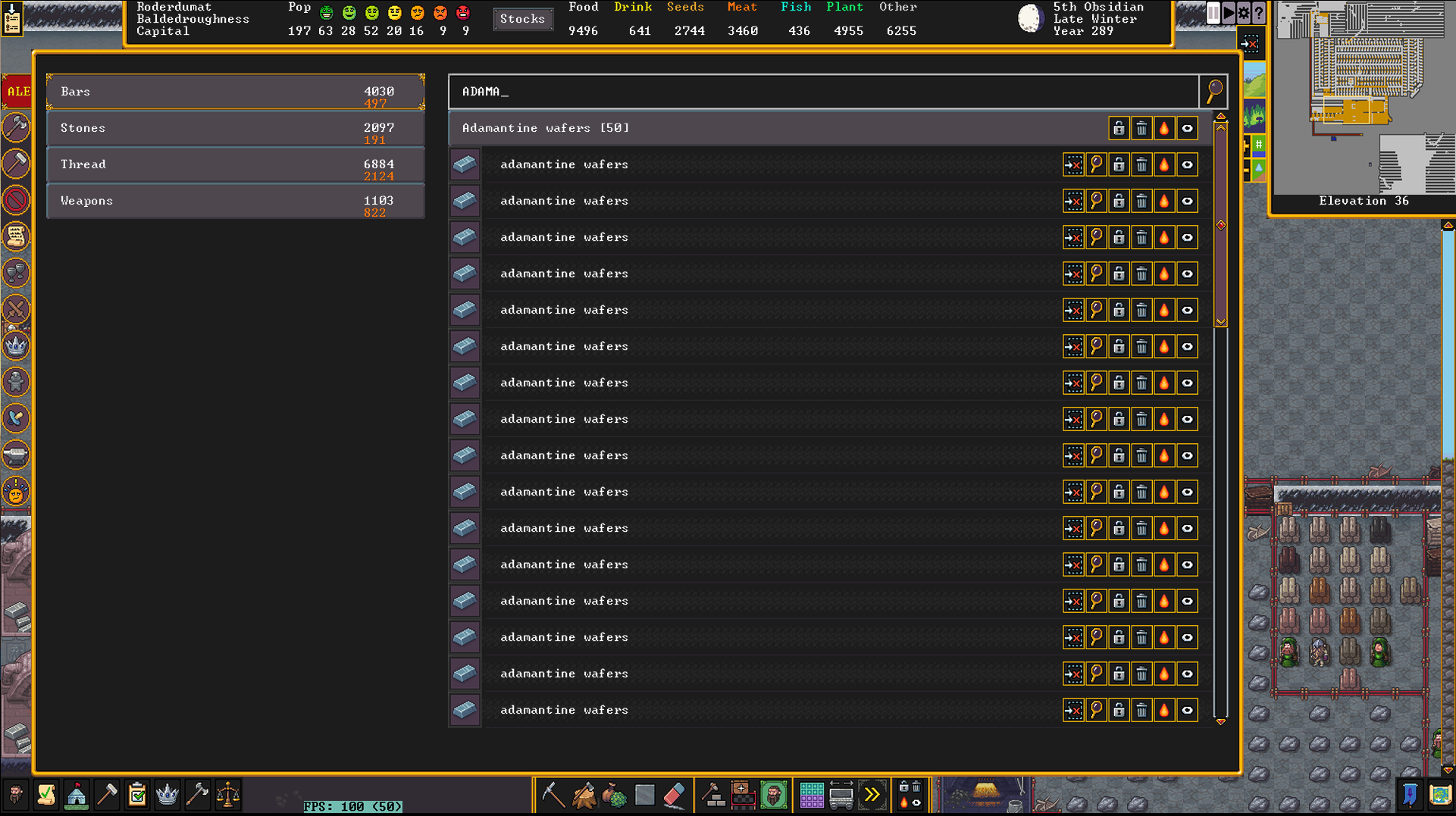Recenter with the top-right zoom-to icon
The height and width of the screenshot is (816, 1456).
pos(1251,44)
